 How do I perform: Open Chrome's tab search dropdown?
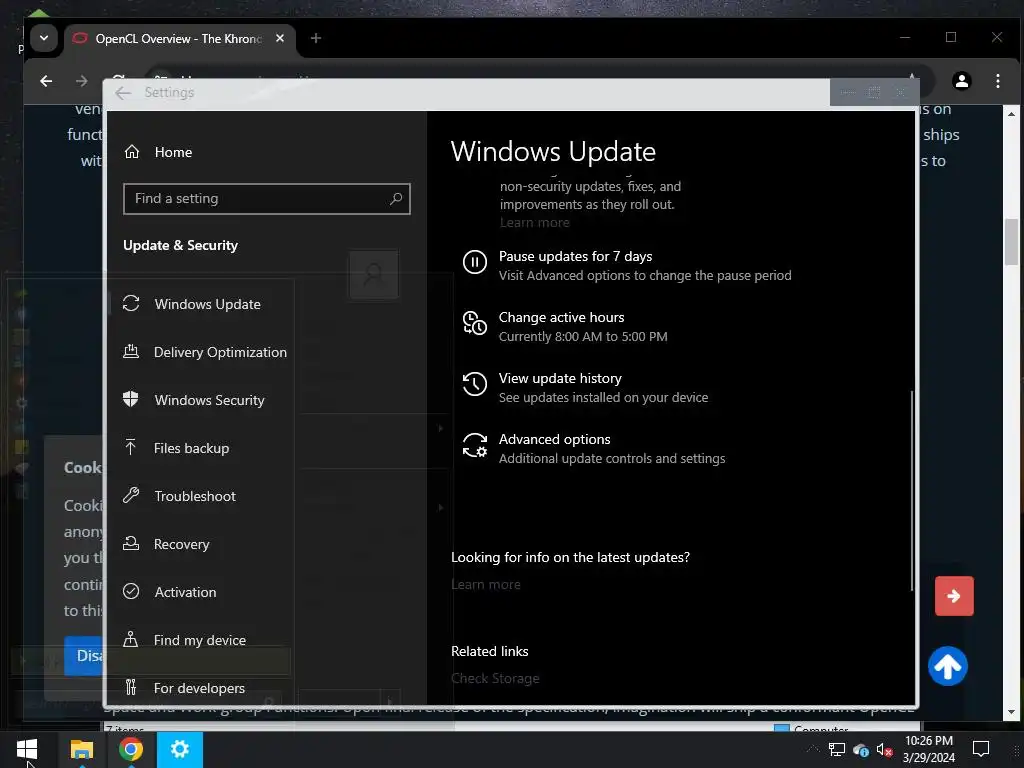44,38
